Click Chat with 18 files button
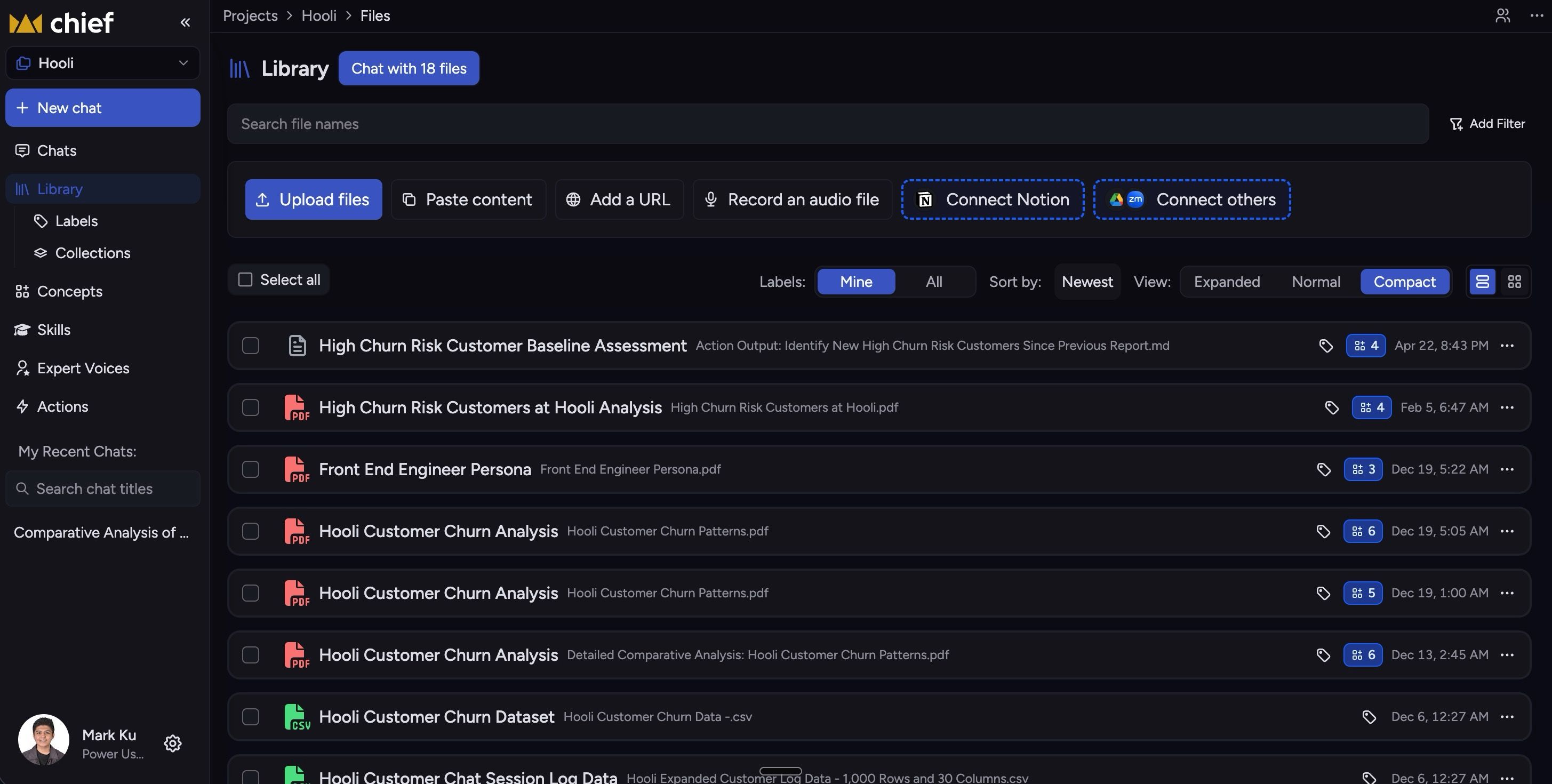The image size is (1552, 784). pos(409,69)
